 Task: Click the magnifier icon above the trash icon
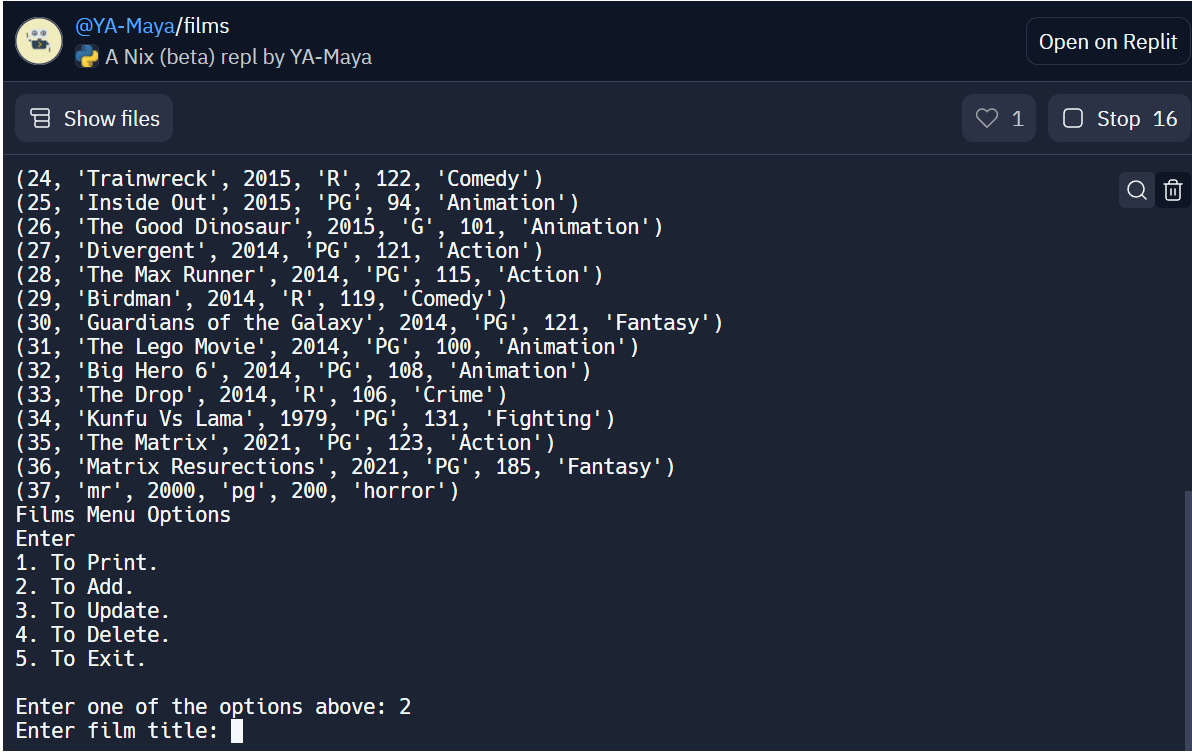[x=1136, y=189]
